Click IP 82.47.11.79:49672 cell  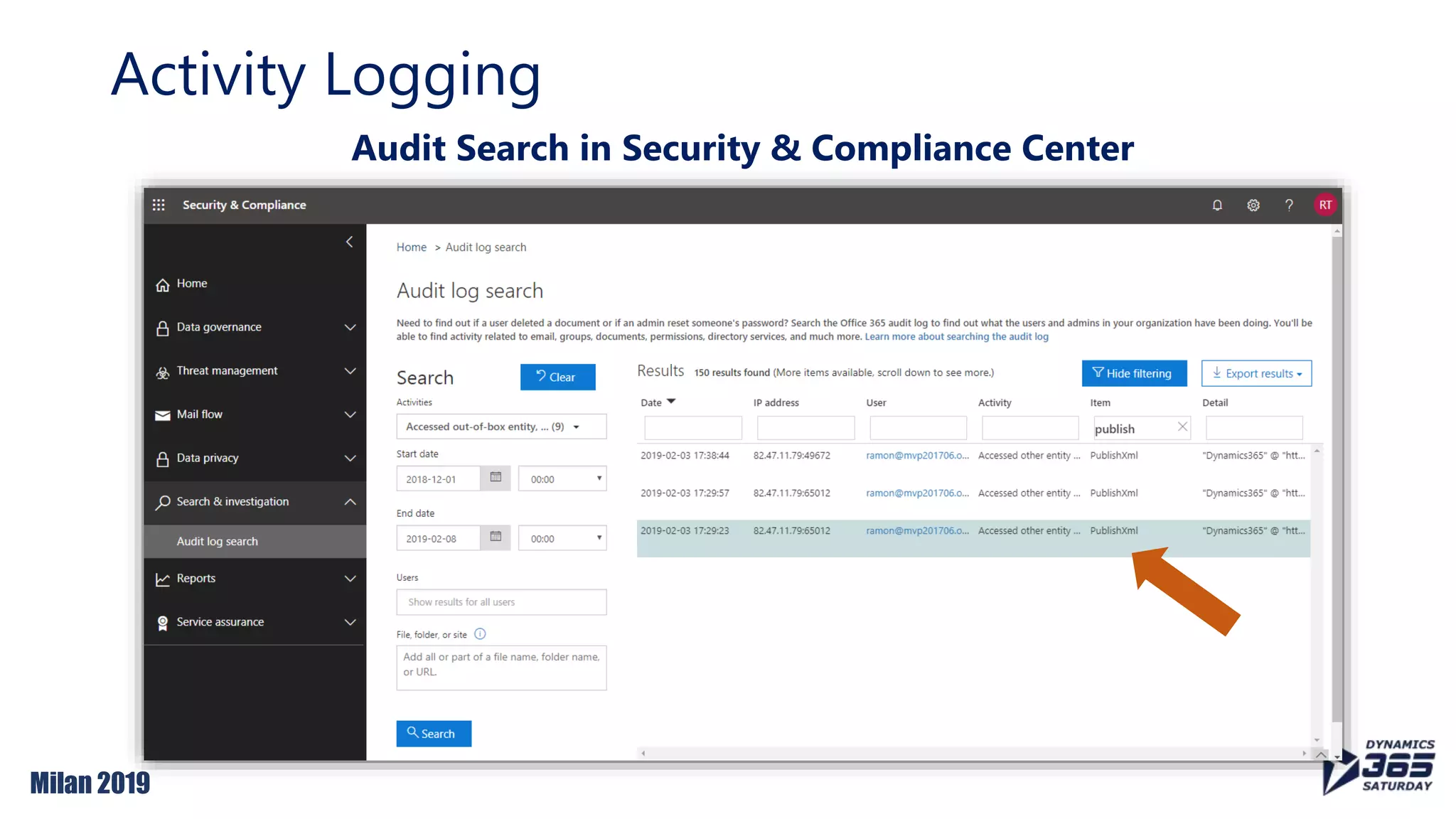click(x=791, y=455)
